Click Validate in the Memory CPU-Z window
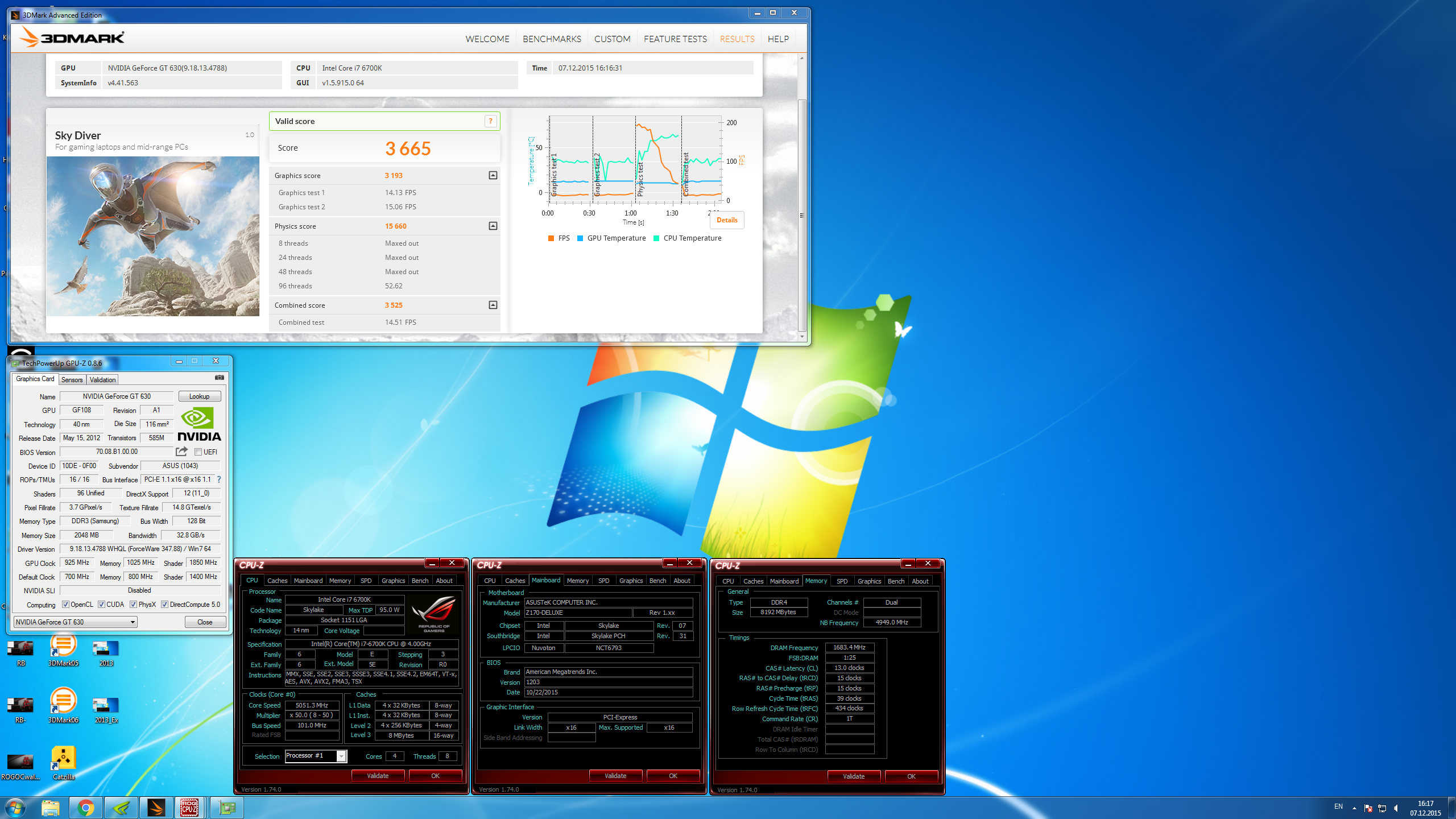This screenshot has height=819, width=1456. [x=854, y=776]
